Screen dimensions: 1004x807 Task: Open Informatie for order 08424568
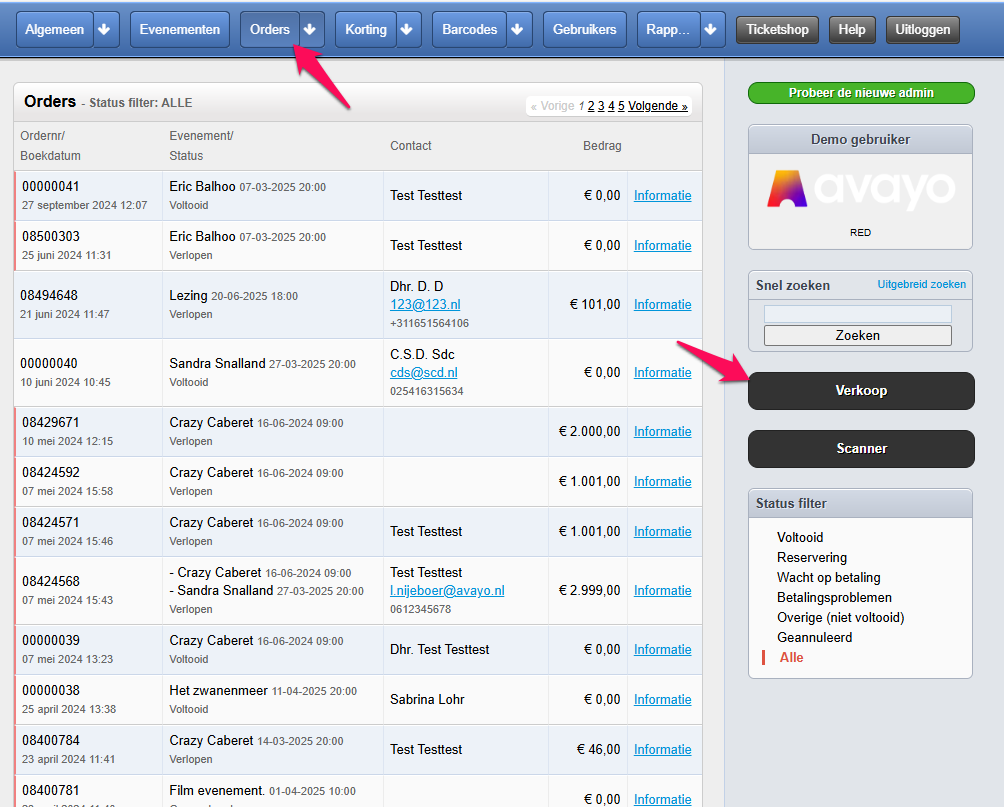(x=663, y=590)
